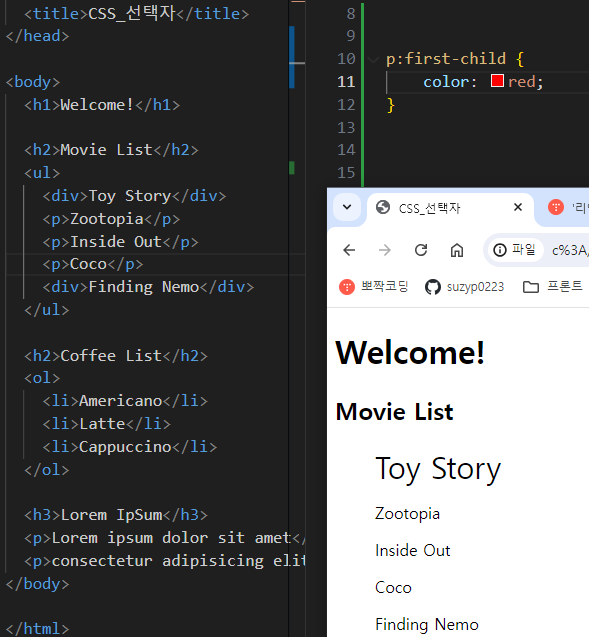589x637 pixels.
Task: Open site info icon labeled 파일
Action: (514, 250)
